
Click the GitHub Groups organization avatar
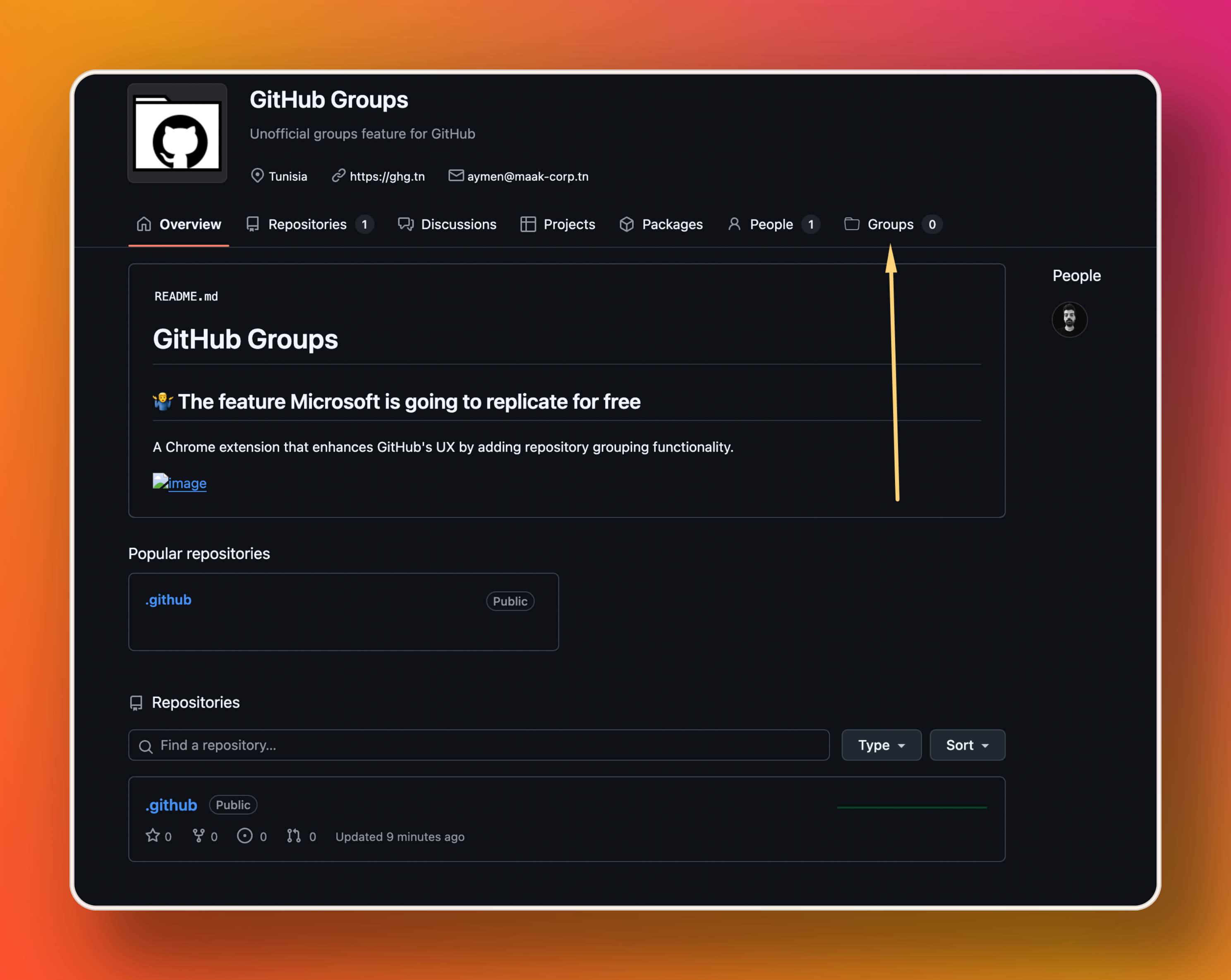click(x=177, y=133)
